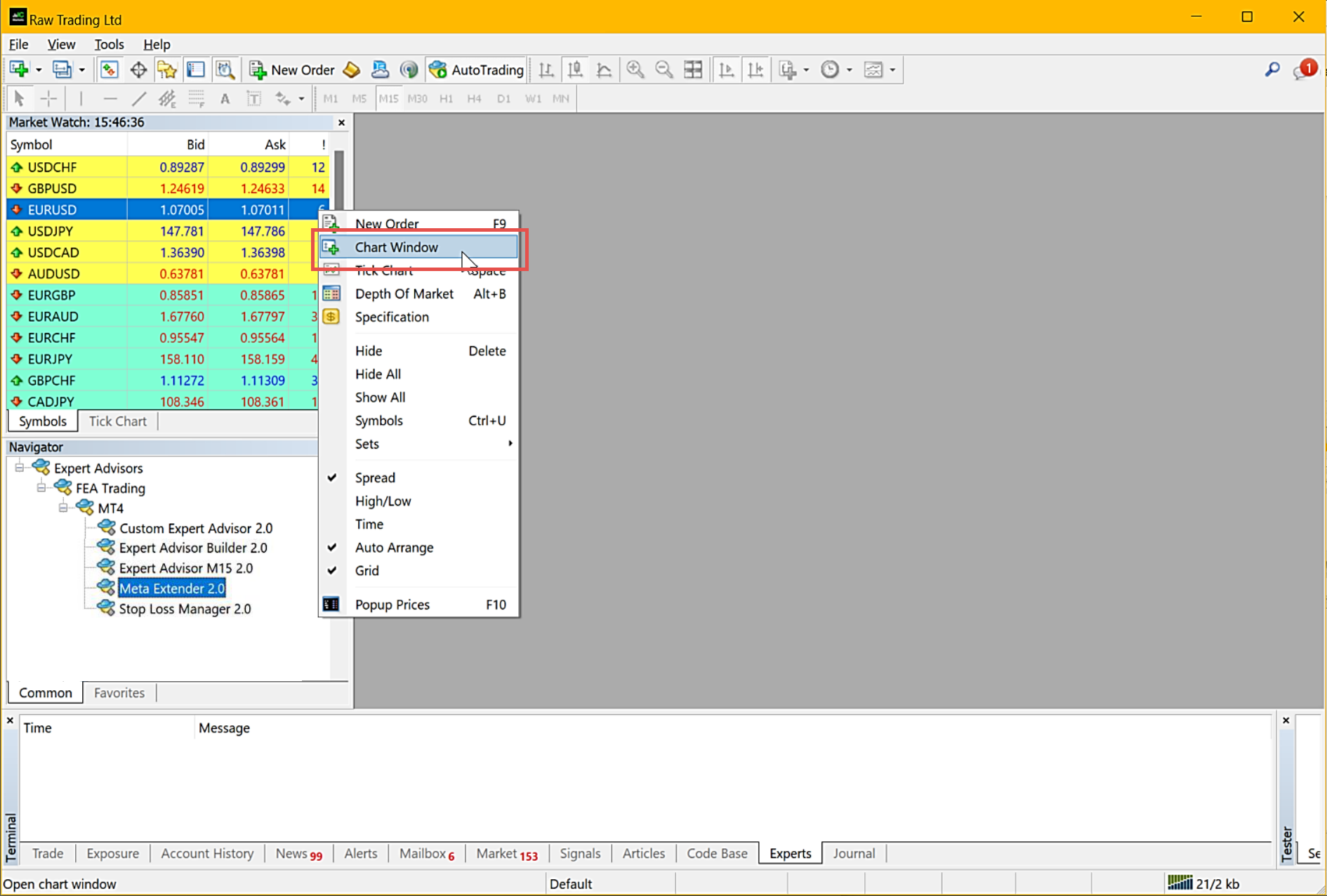
Task: Expand the Sets submenu
Action: [418, 444]
